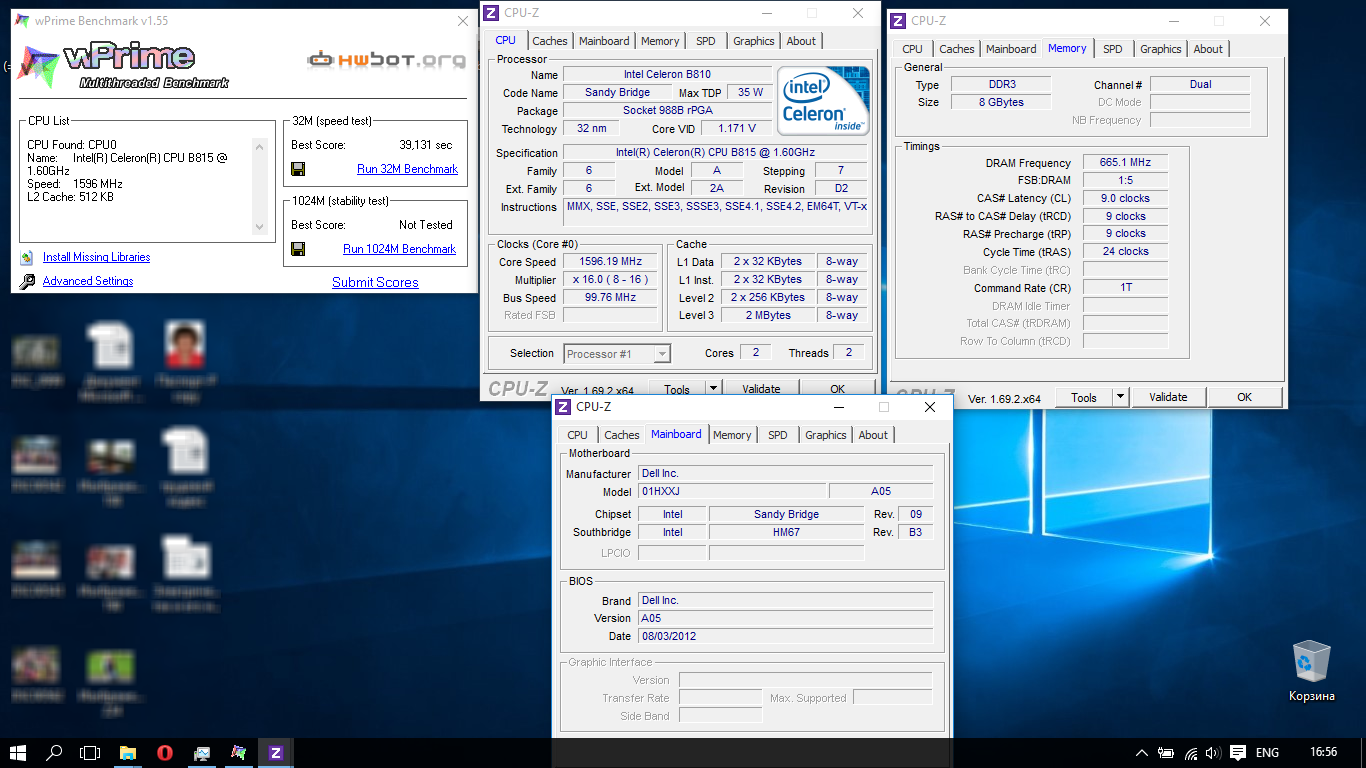
Task: Click the 08/03/2012 BIOS date field
Action: pos(785,636)
